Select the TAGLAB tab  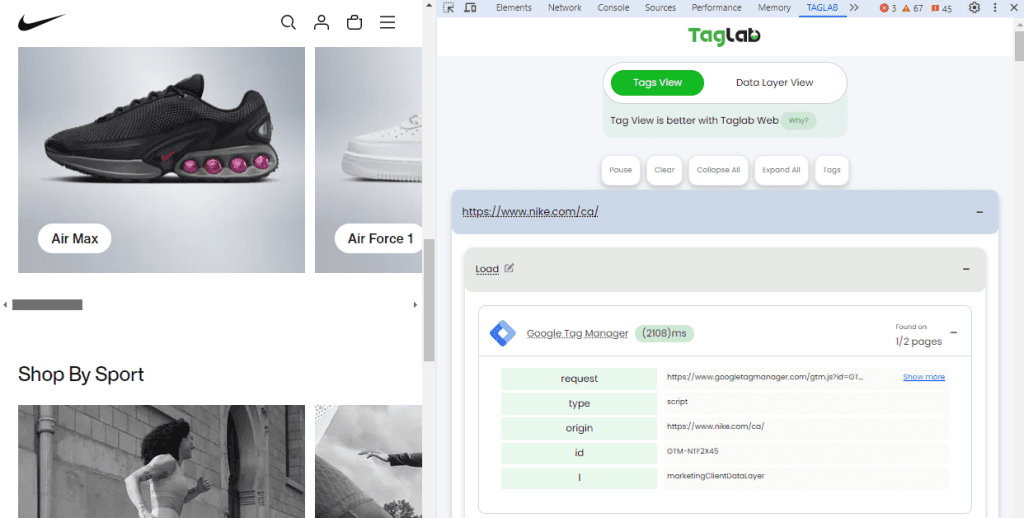click(822, 8)
